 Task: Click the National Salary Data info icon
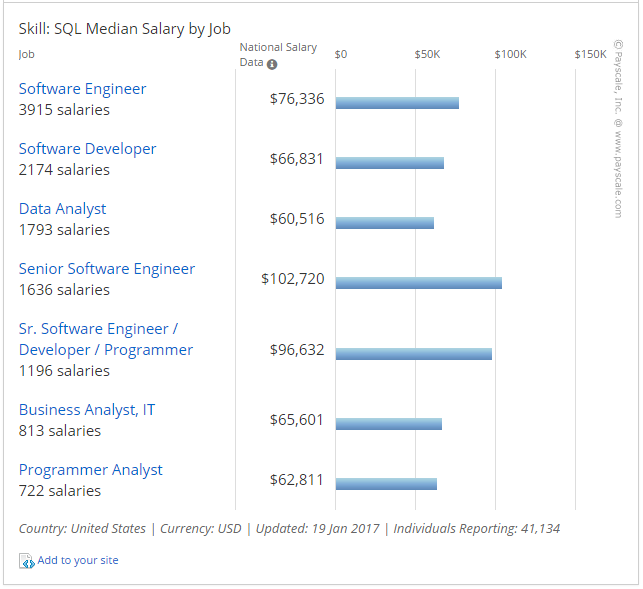pos(272,64)
